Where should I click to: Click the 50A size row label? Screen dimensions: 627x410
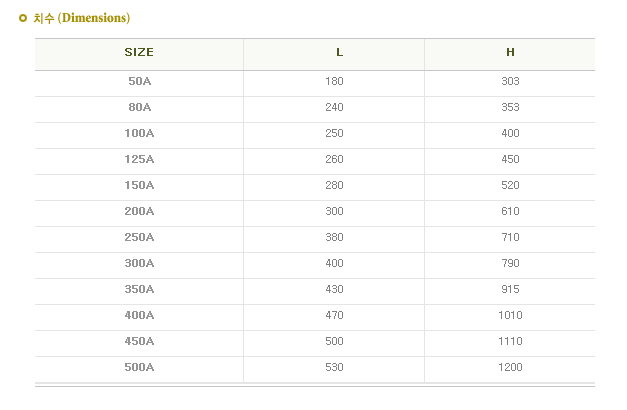(x=139, y=81)
